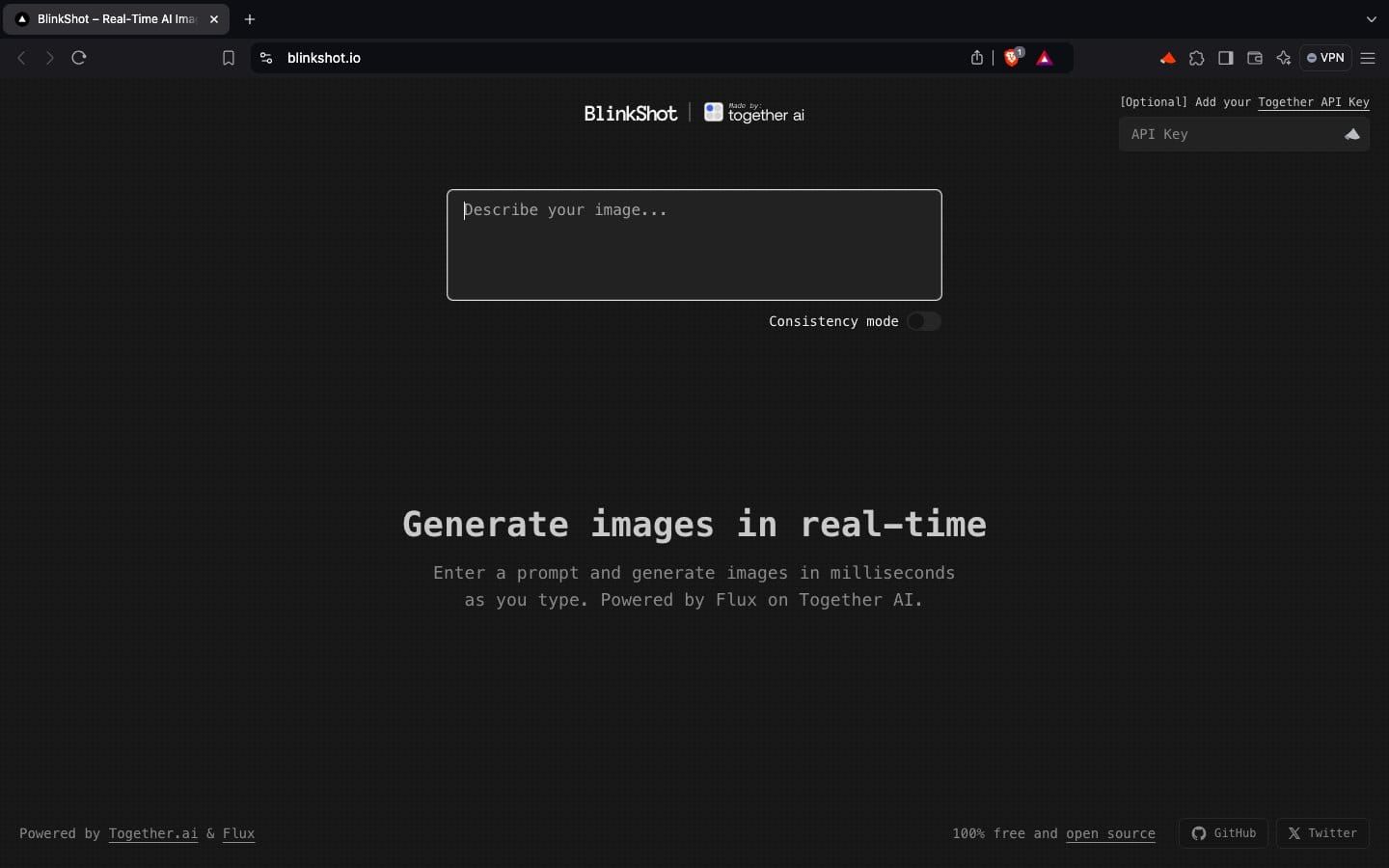Open site settings icon in address bar
Viewport: 1389px width, 868px height.
point(266,58)
